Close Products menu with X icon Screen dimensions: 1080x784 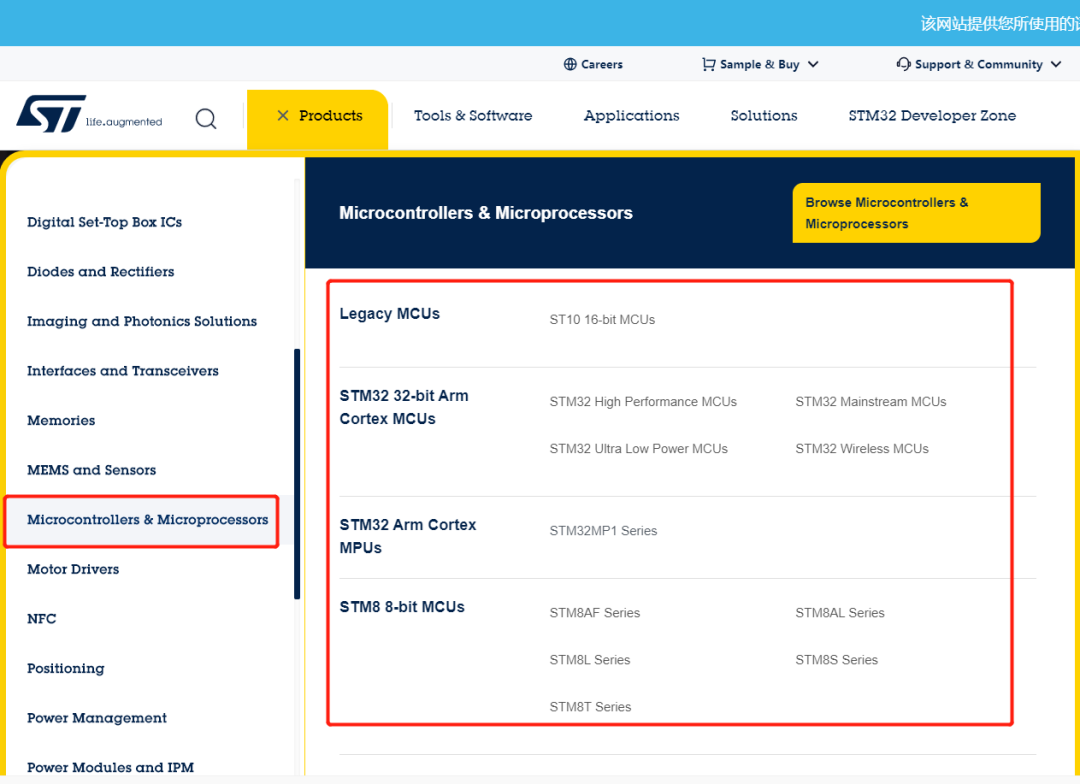(282, 116)
